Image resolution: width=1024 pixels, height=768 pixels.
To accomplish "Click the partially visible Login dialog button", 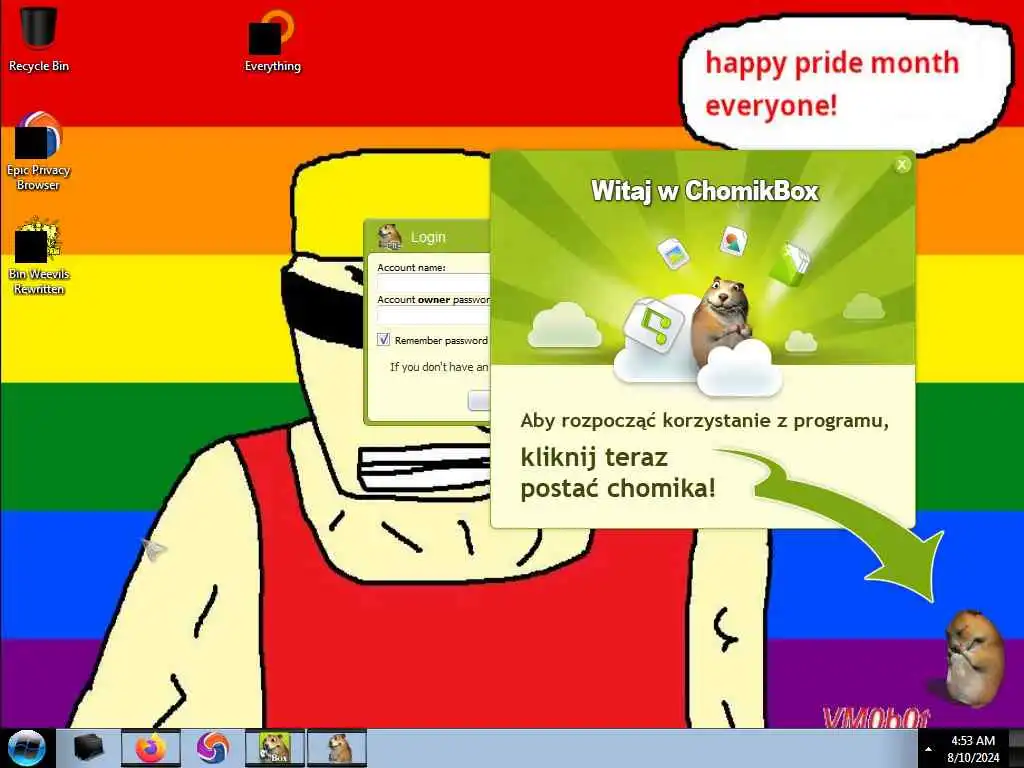I will click(x=479, y=400).
